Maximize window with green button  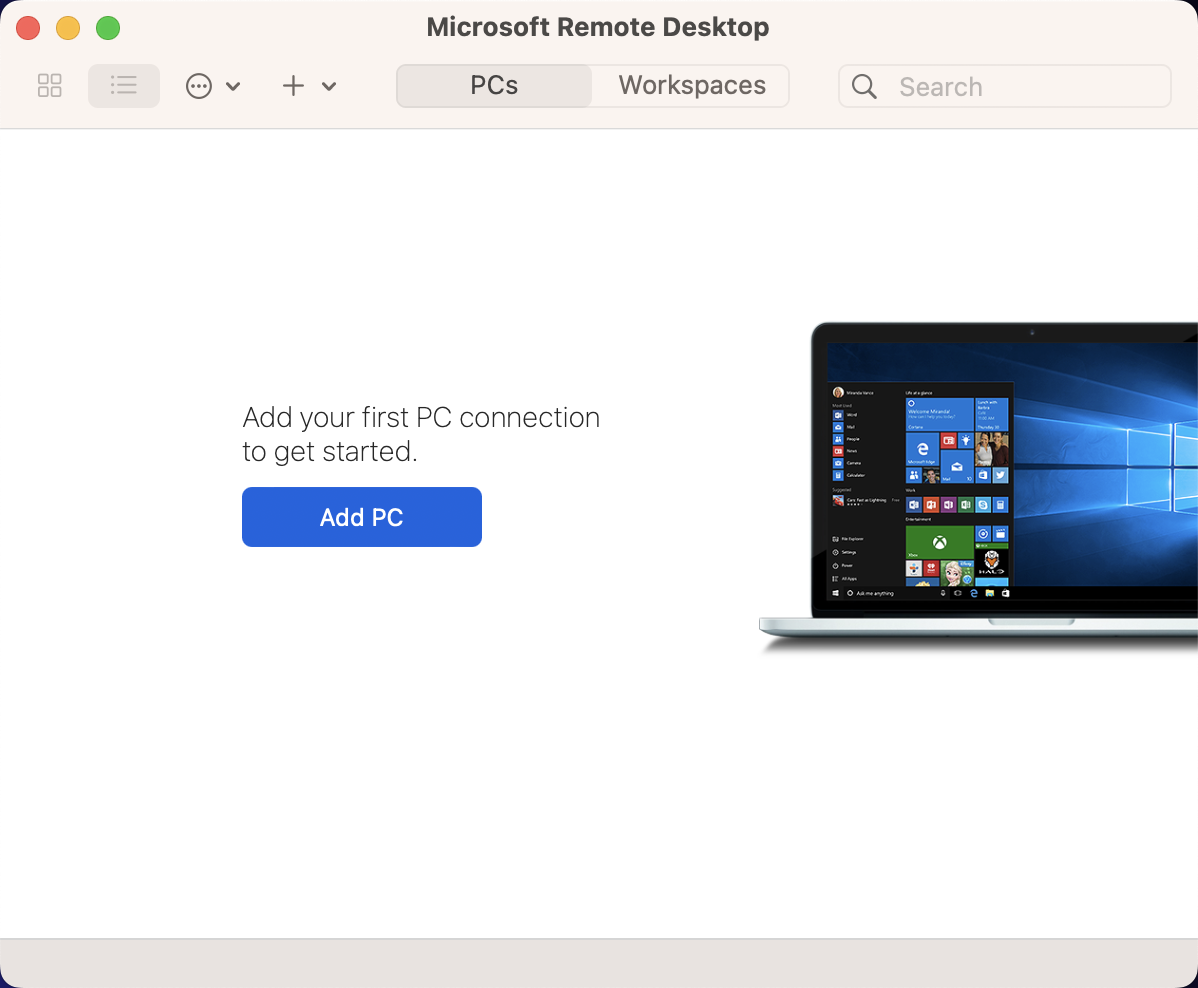108,28
